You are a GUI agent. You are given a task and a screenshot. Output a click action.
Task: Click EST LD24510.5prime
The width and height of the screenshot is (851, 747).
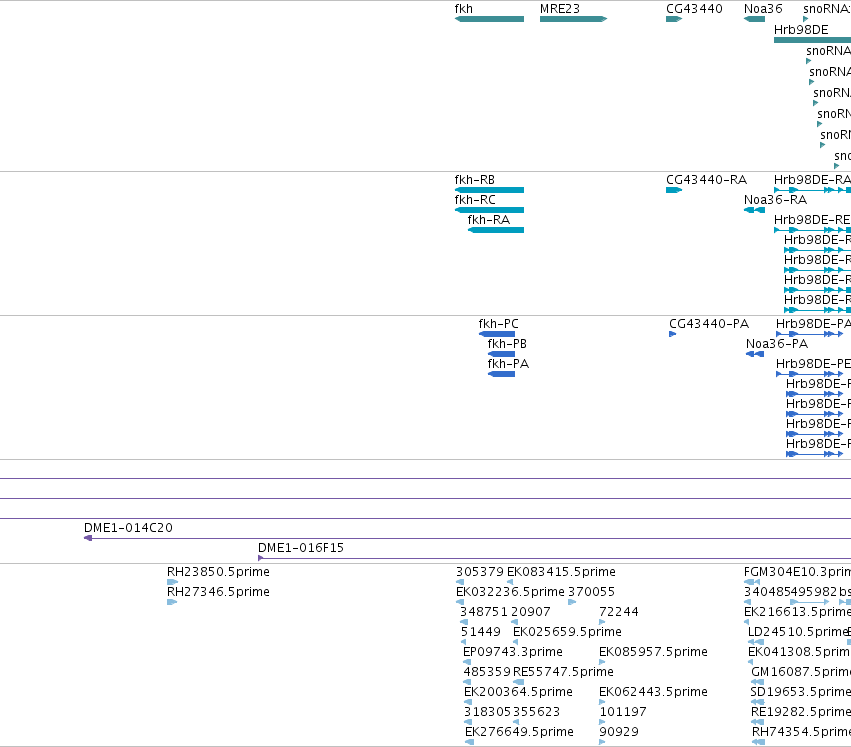755,642
